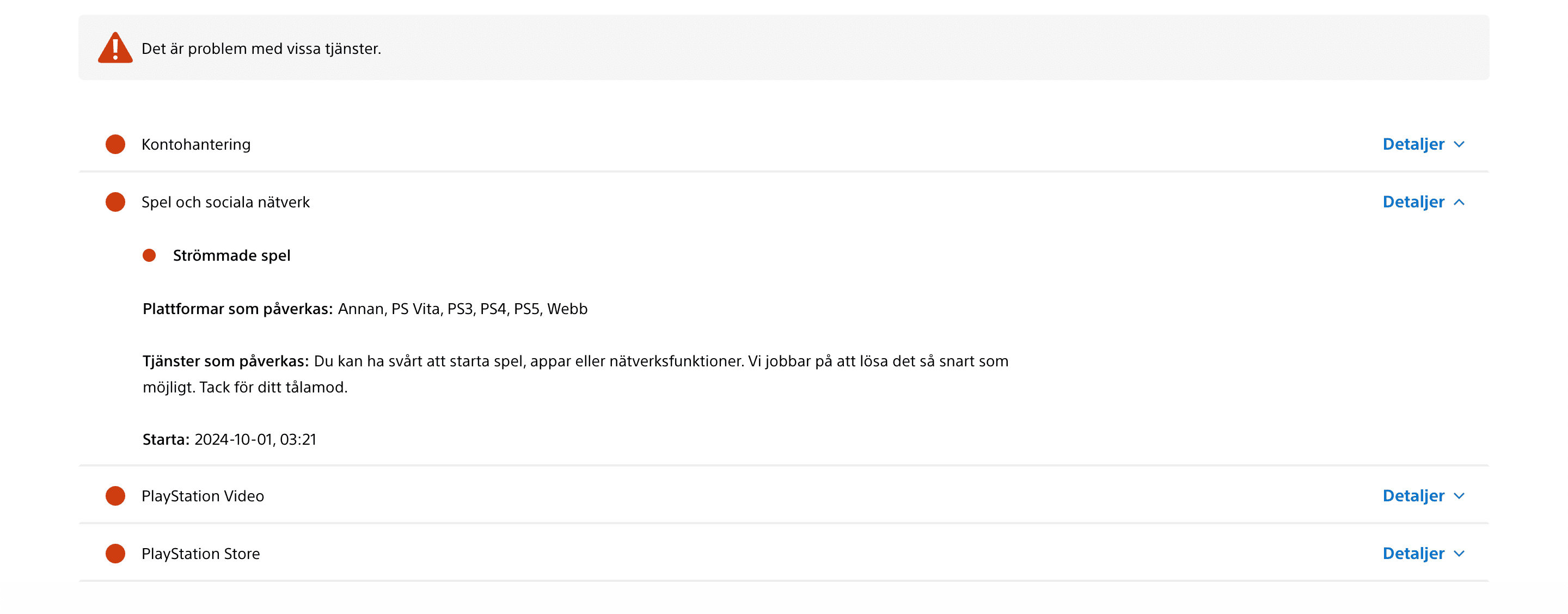
Task: Click the small red dot beside Strömmade spel
Action: tap(149, 256)
